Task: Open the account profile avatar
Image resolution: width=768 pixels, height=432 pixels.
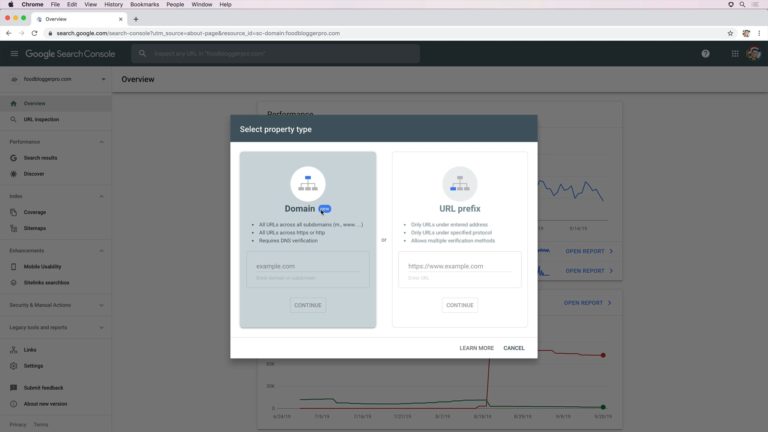Action: click(x=754, y=53)
